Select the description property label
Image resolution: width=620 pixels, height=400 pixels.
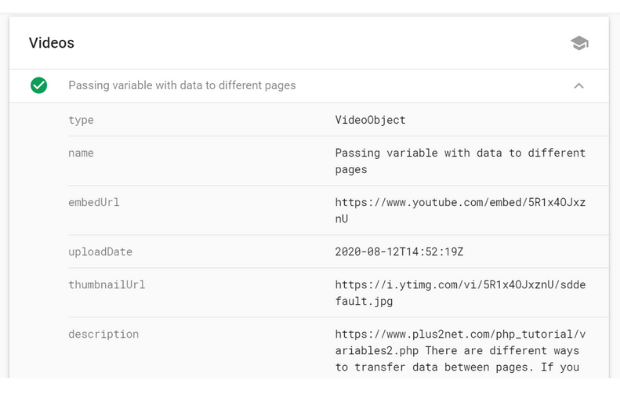[x=103, y=334]
